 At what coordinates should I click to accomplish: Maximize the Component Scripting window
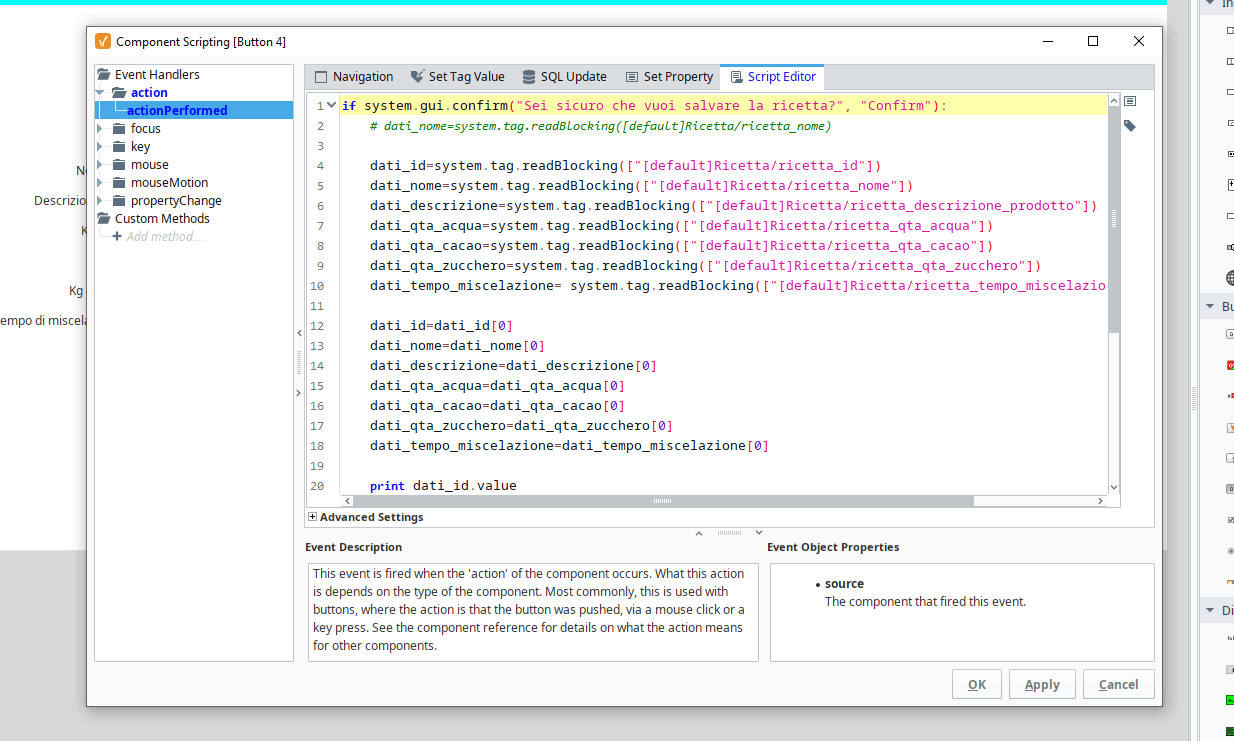coord(1093,42)
